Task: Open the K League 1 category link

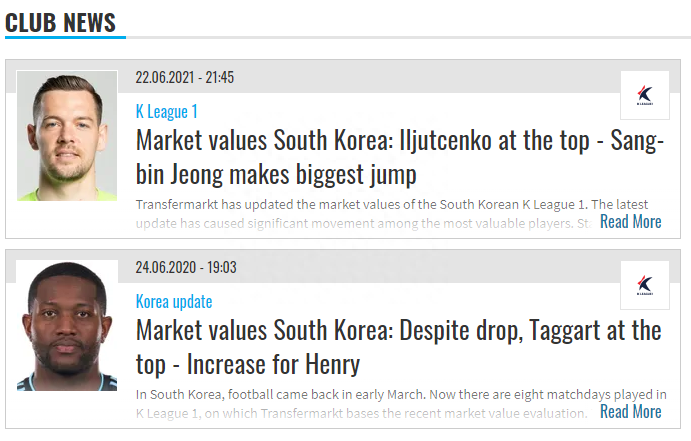Action: tap(166, 111)
